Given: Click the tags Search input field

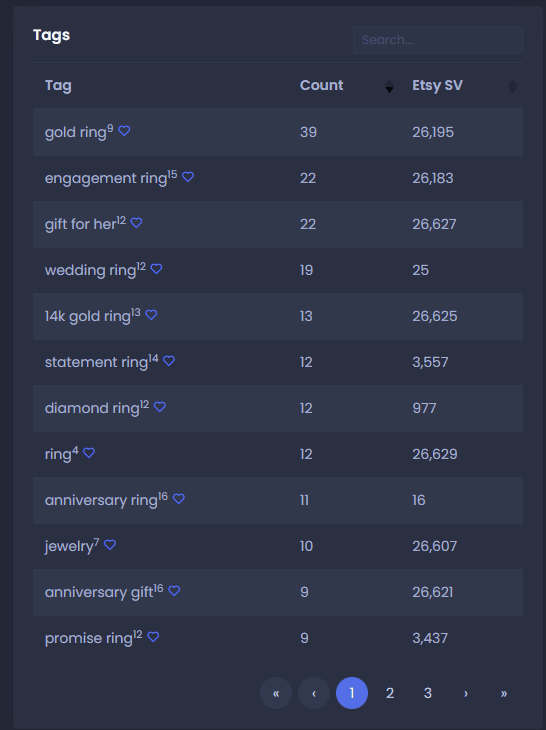Looking at the screenshot, I should (438, 40).
